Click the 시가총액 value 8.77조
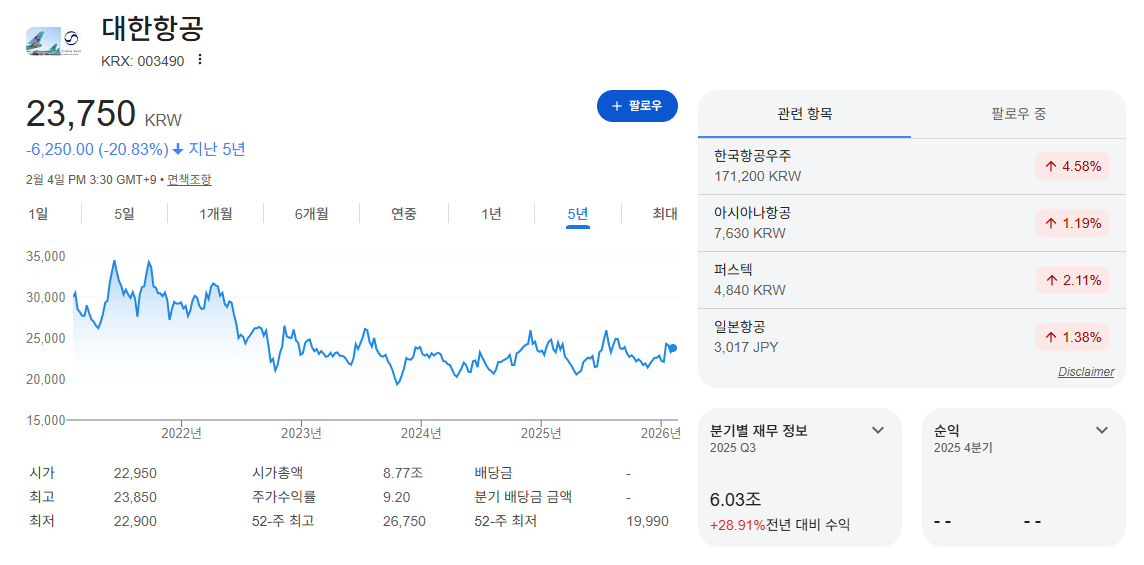Screen dimensions: 1144x565 tap(403, 473)
